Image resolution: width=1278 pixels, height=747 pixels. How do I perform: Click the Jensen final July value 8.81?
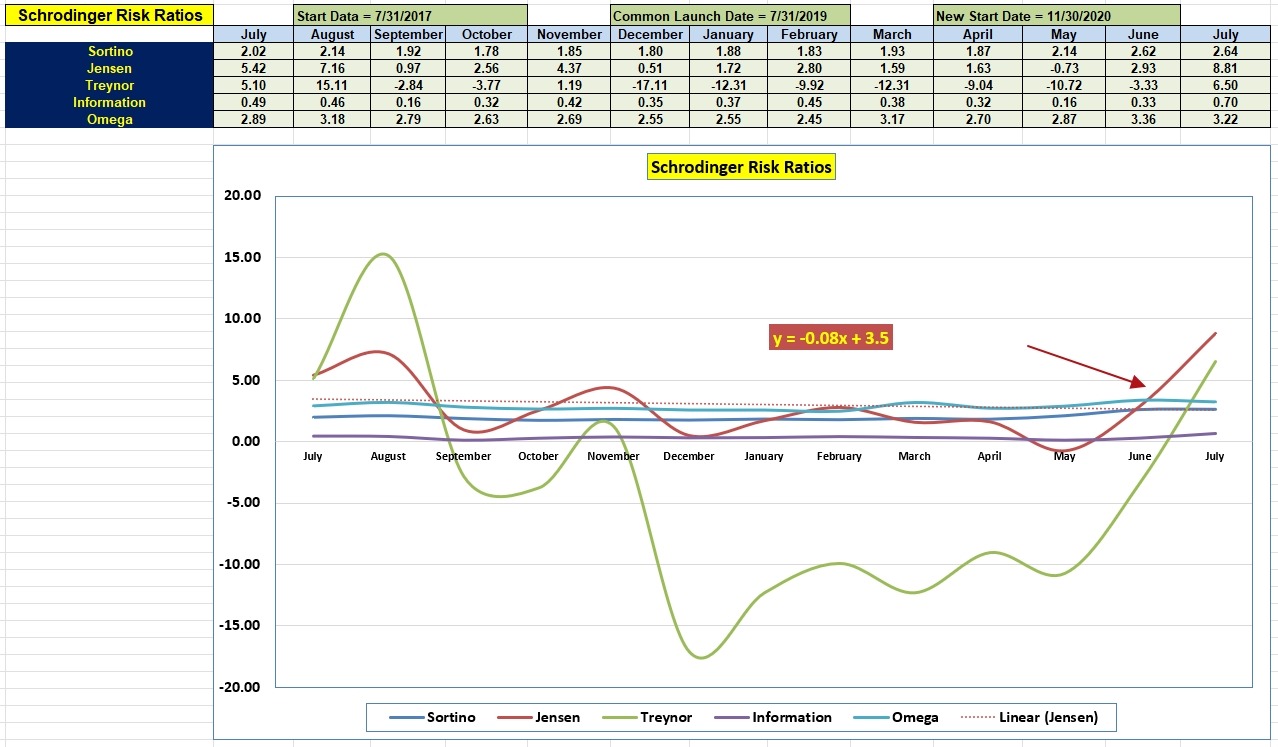coord(1225,68)
